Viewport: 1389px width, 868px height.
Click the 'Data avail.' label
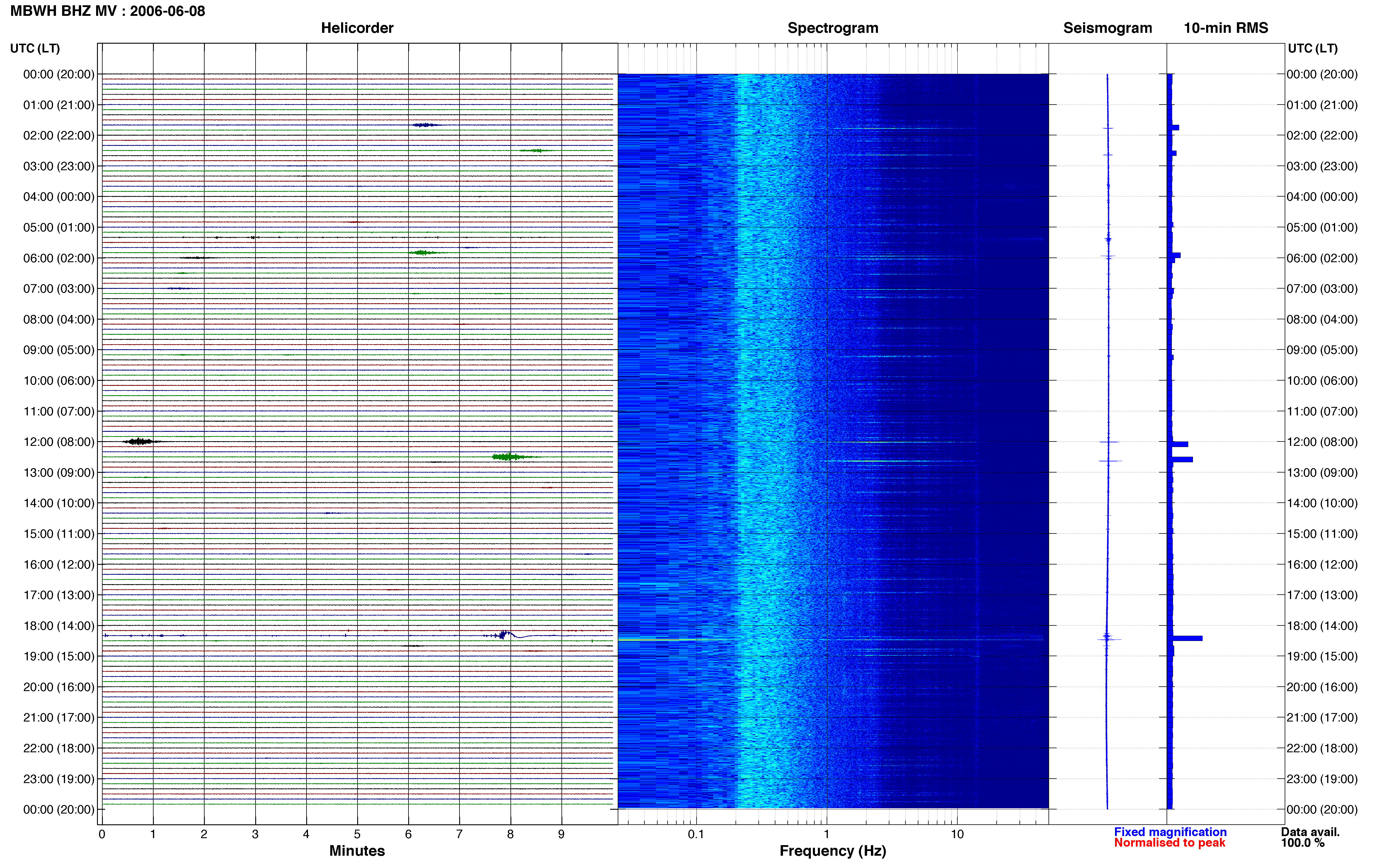1310,832
